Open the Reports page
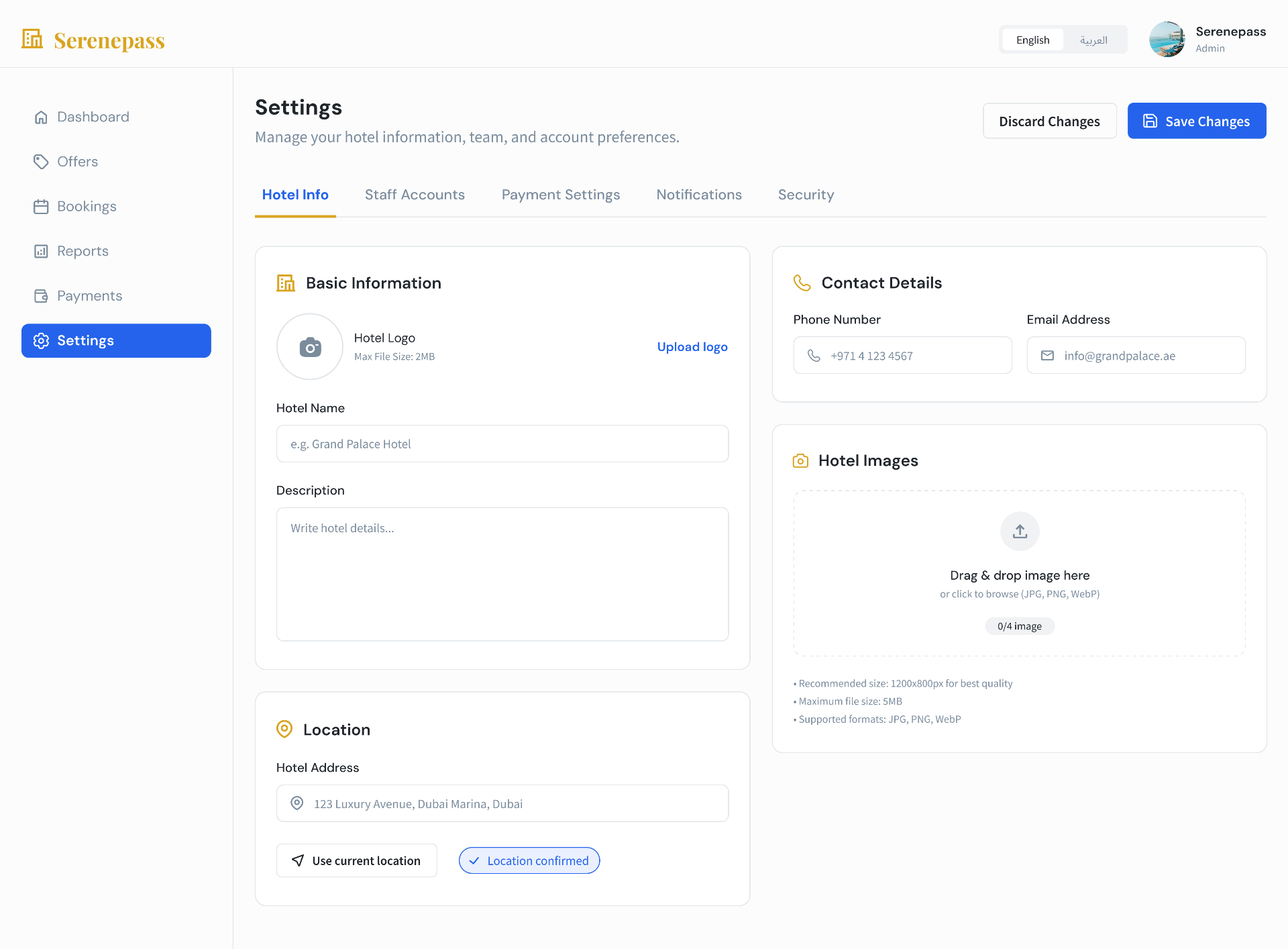The width and height of the screenshot is (1288, 949). click(x=116, y=251)
